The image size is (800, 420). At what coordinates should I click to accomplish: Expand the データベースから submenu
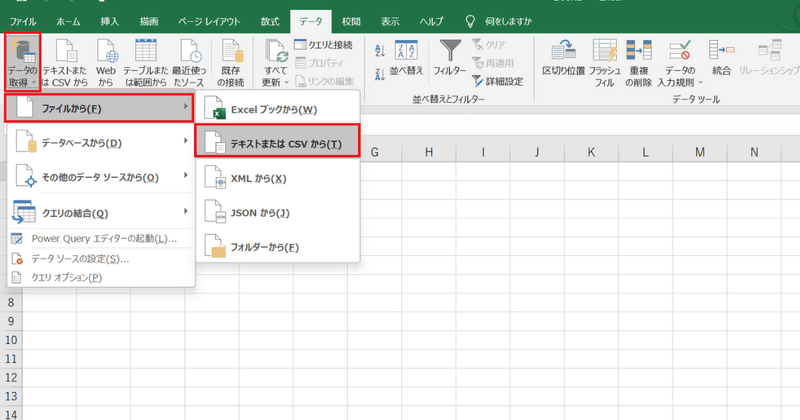(x=101, y=143)
